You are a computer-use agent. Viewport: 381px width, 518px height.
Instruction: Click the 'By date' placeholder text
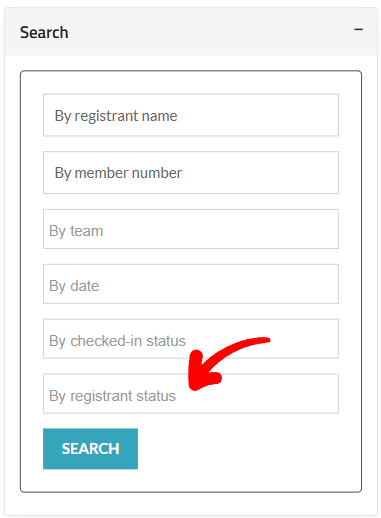pyautogui.click(x=74, y=286)
